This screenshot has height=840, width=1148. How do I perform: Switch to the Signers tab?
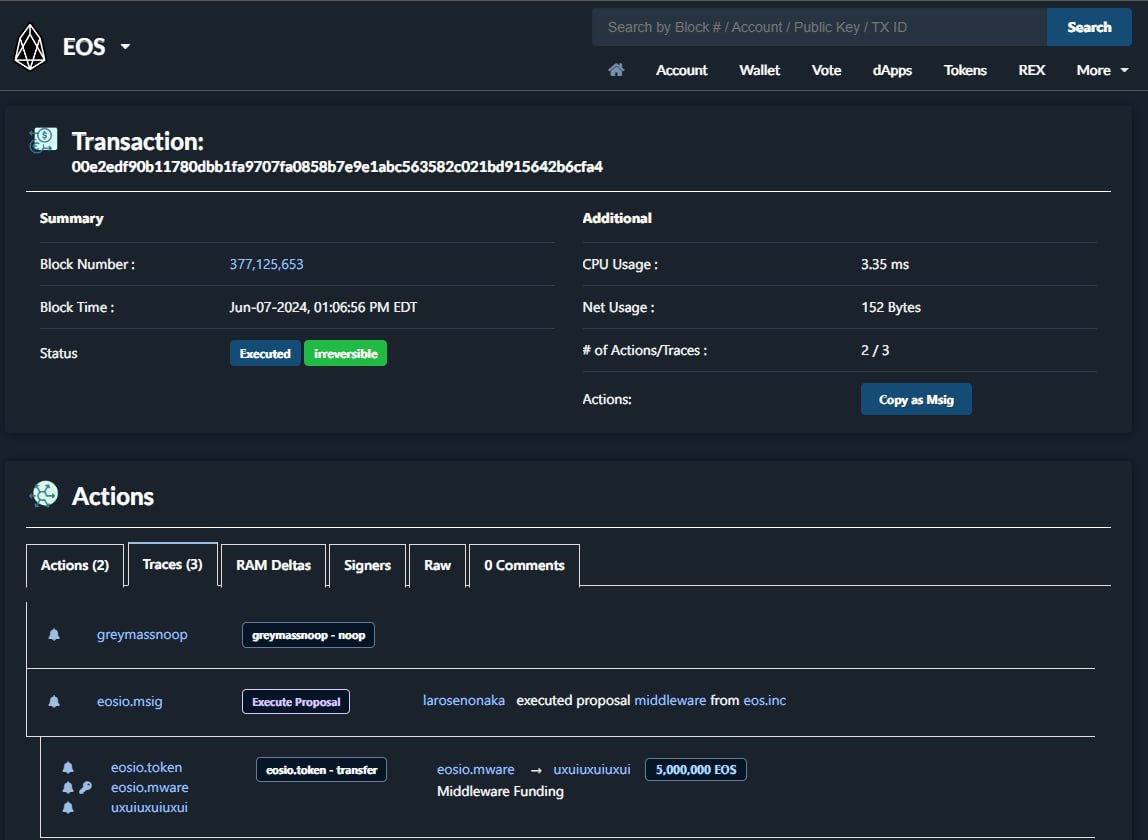[x=367, y=565]
